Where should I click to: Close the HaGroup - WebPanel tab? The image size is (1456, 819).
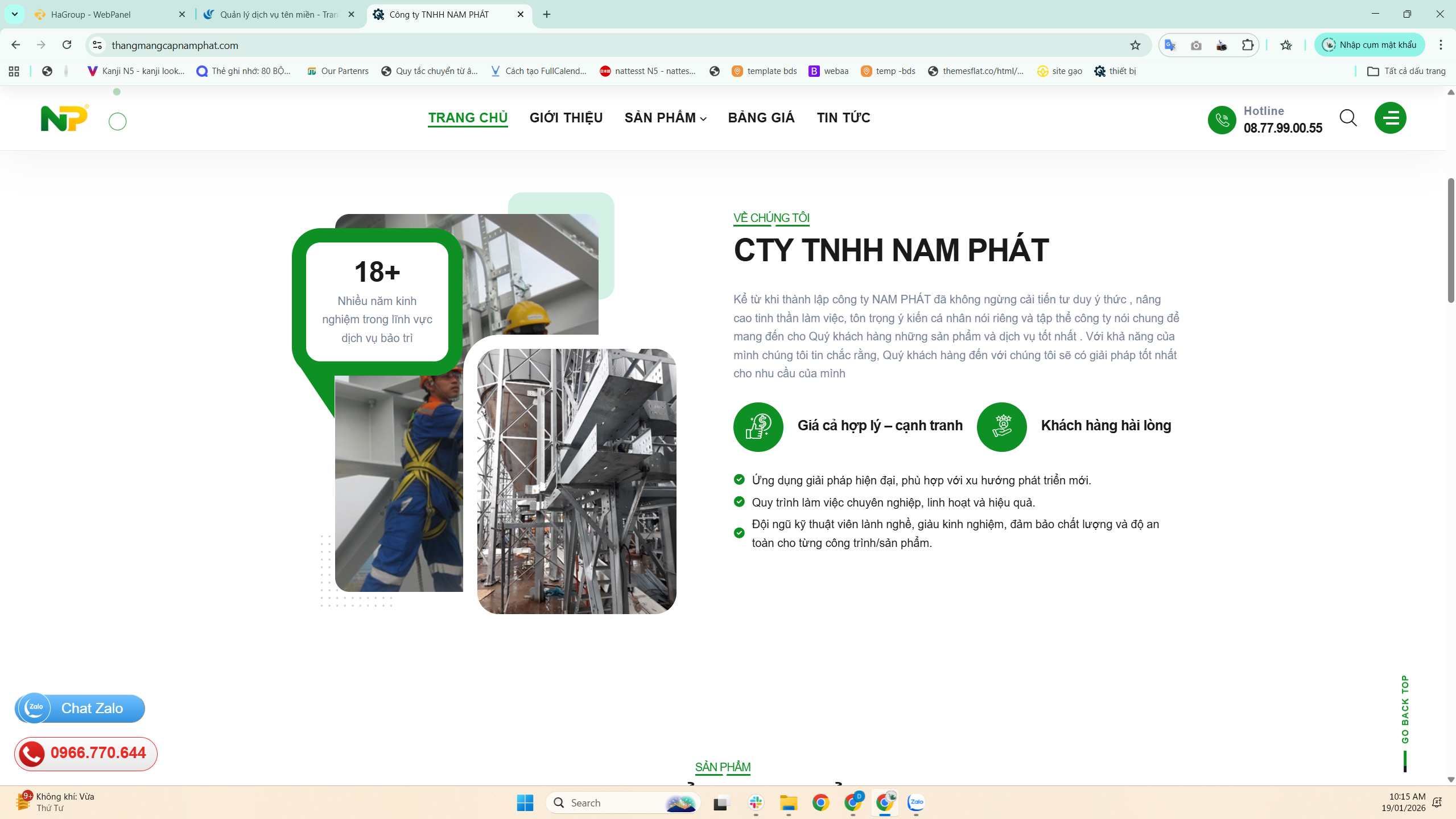182,14
